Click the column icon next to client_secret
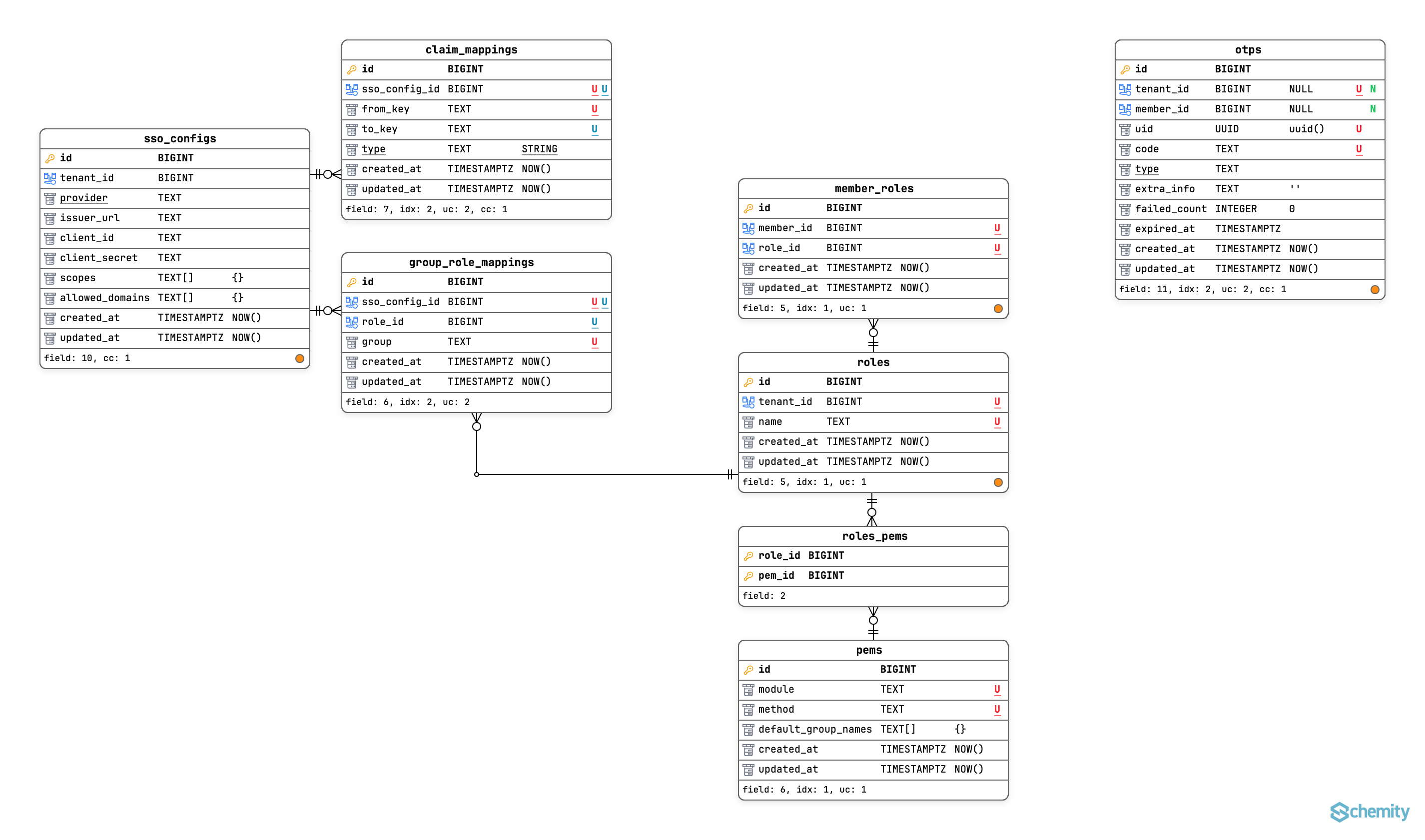1425x840 pixels. click(x=50, y=258)
